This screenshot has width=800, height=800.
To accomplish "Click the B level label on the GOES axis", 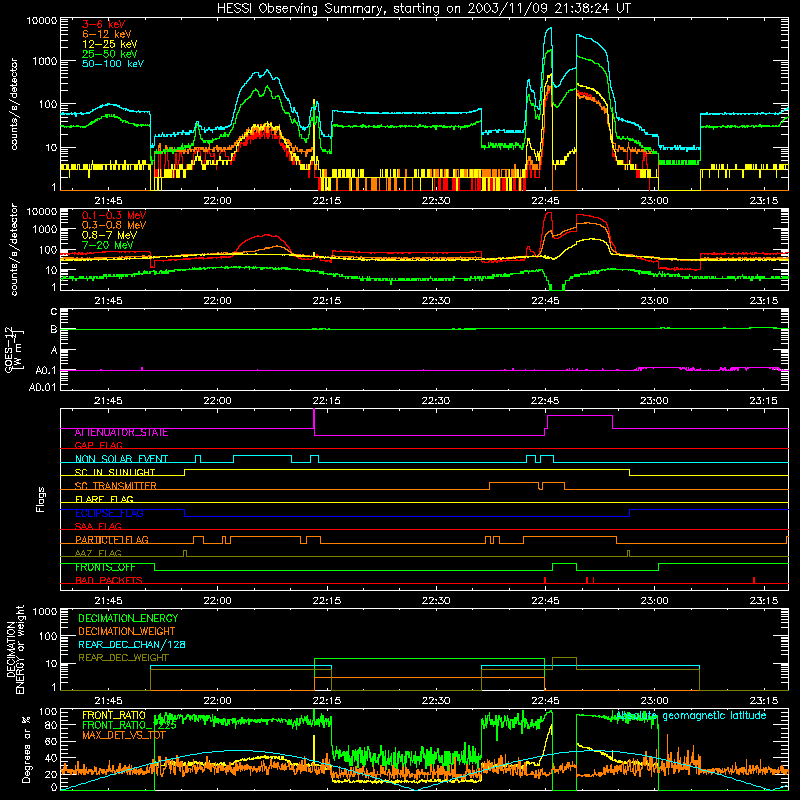I will click(54, 330).
